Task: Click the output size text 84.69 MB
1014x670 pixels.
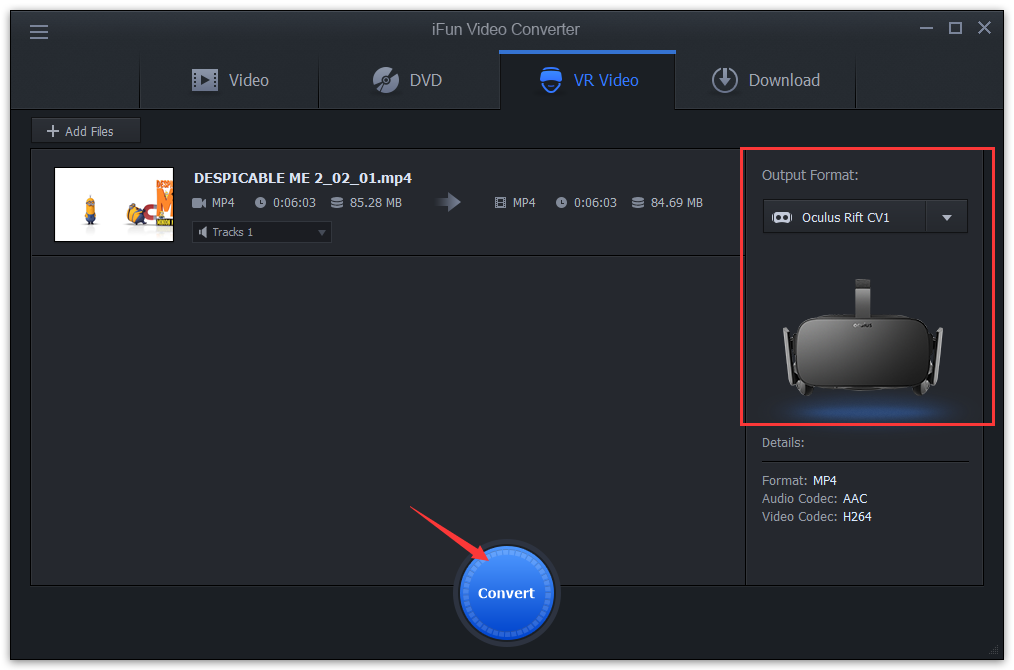Action: coord(676,203)
